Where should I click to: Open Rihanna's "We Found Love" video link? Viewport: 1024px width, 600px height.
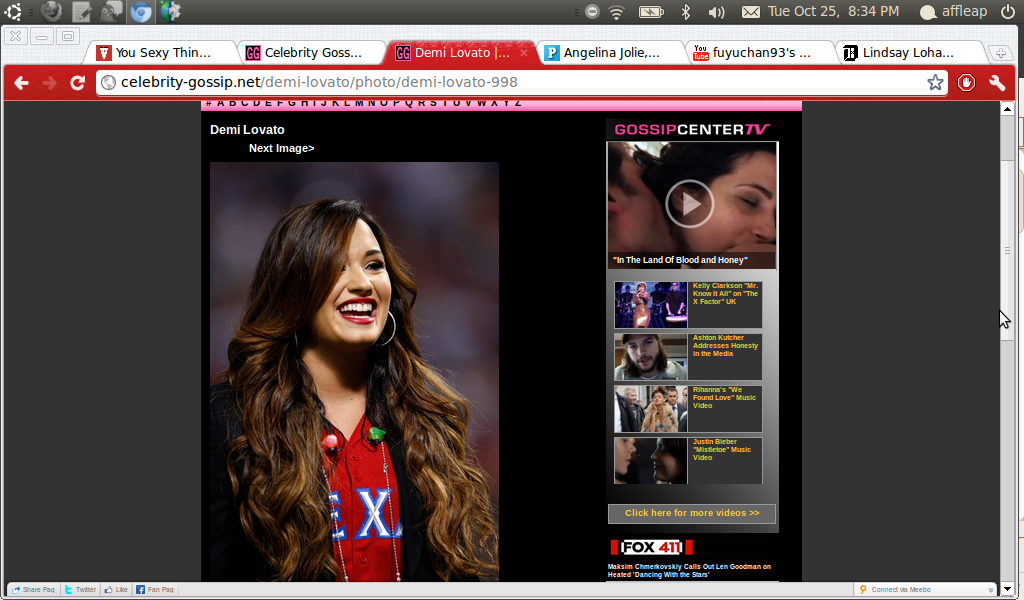(724, 398)
